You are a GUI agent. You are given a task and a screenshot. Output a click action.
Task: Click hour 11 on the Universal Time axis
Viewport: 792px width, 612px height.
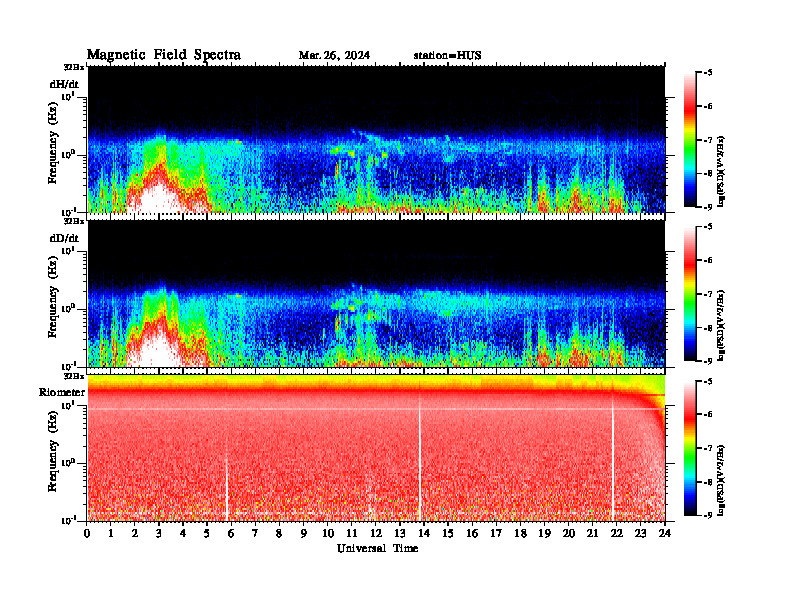point(352,533)
